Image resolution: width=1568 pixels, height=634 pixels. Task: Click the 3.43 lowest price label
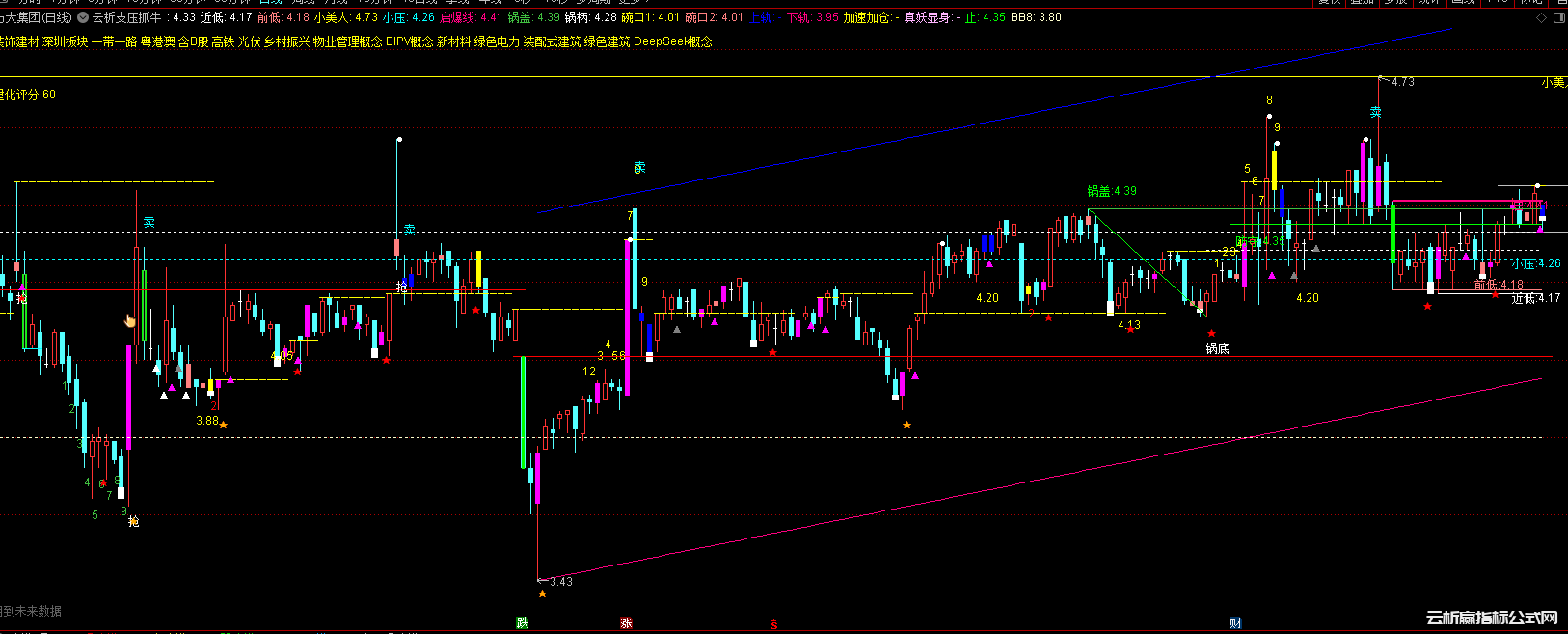pos(560,581)
